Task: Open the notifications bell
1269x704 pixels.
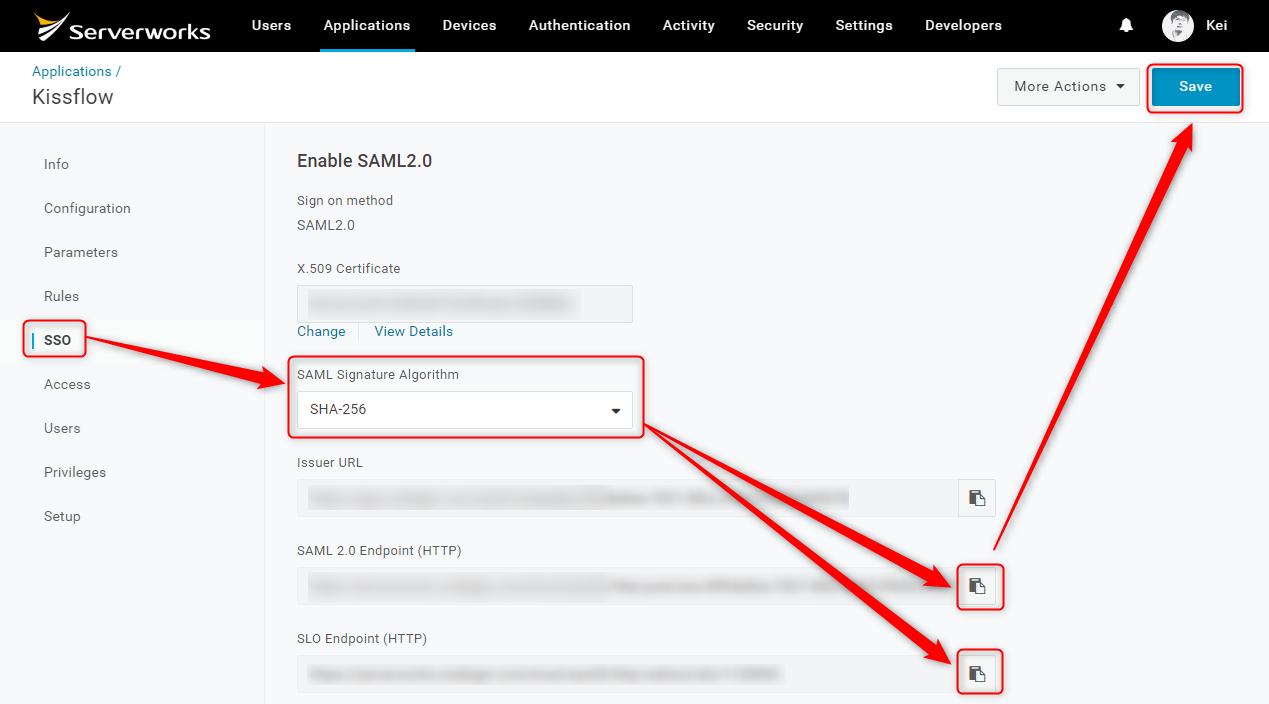Action: click(1126, 26)
